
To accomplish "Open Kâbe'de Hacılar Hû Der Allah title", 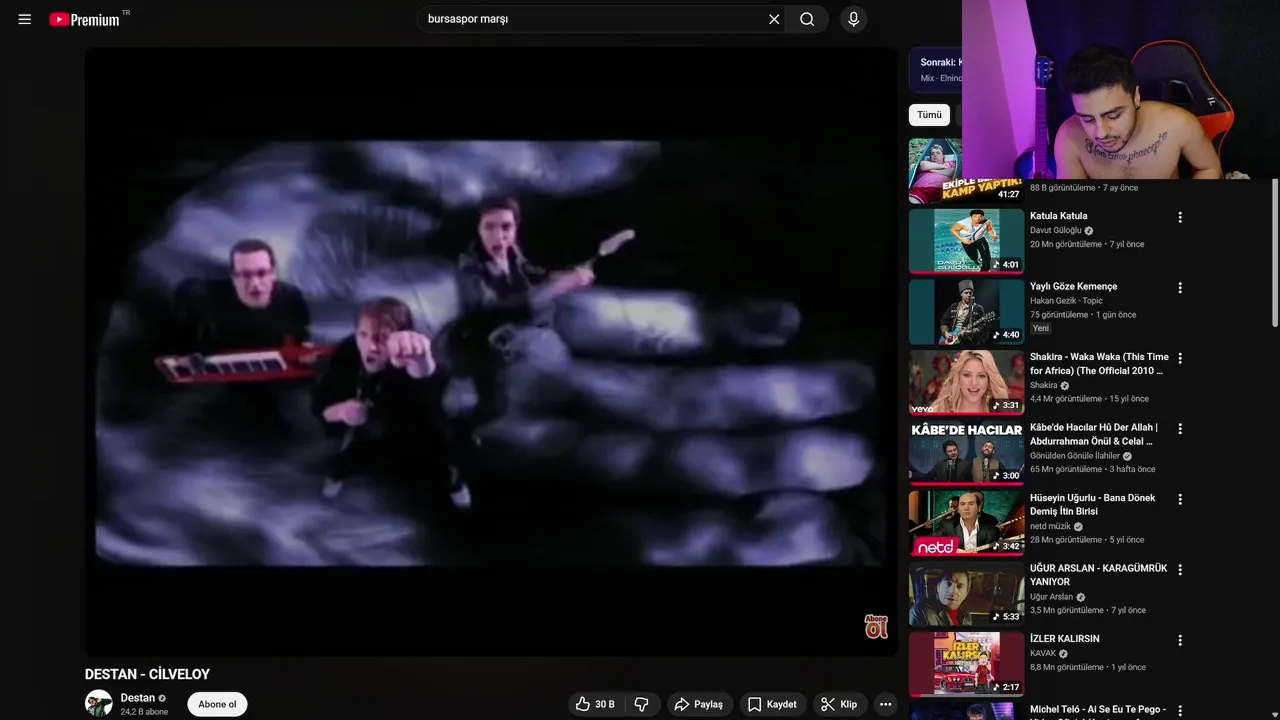I will [1094, 434].
